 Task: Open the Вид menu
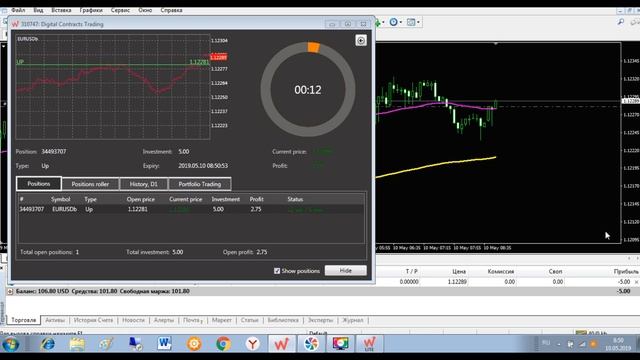coord(38,10)
